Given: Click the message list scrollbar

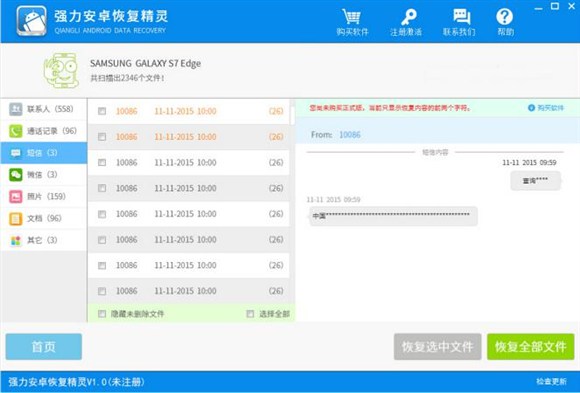Looking at the screenshot, I should (292, 116).
